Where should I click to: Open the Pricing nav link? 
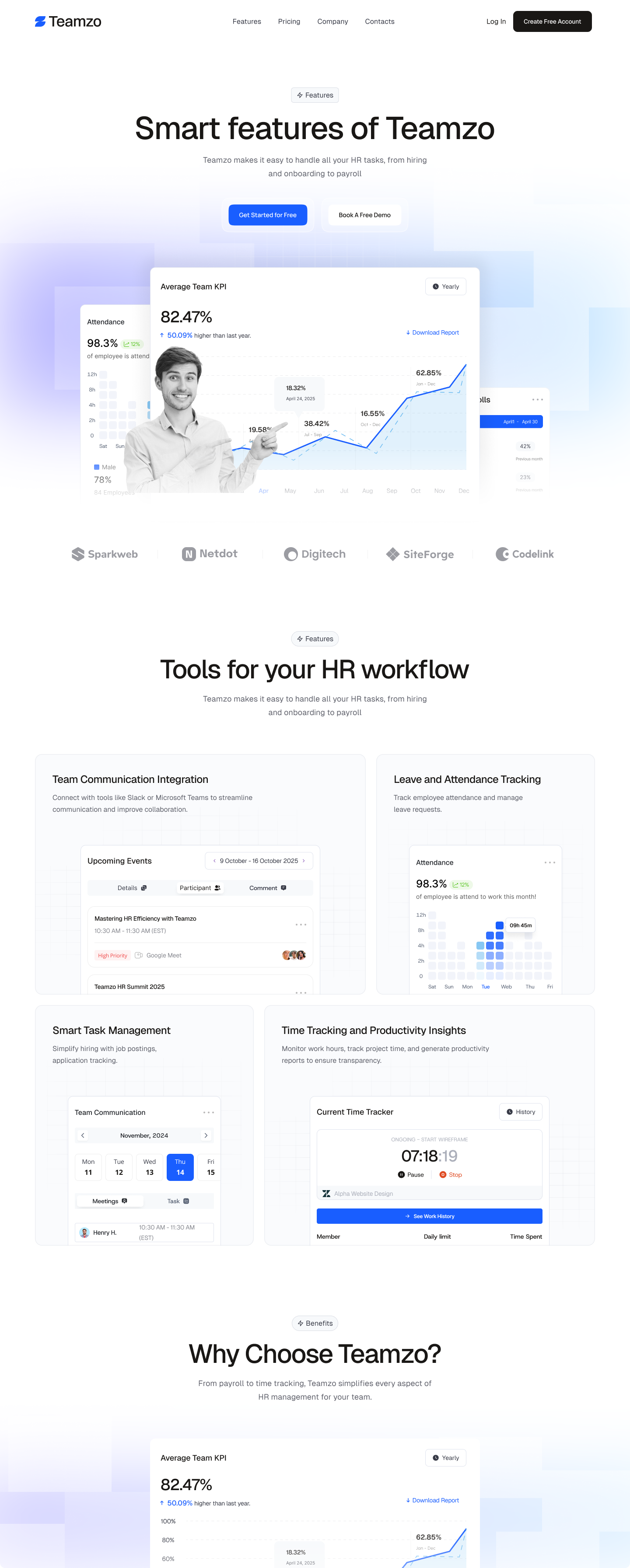click(x=289, y=21)
